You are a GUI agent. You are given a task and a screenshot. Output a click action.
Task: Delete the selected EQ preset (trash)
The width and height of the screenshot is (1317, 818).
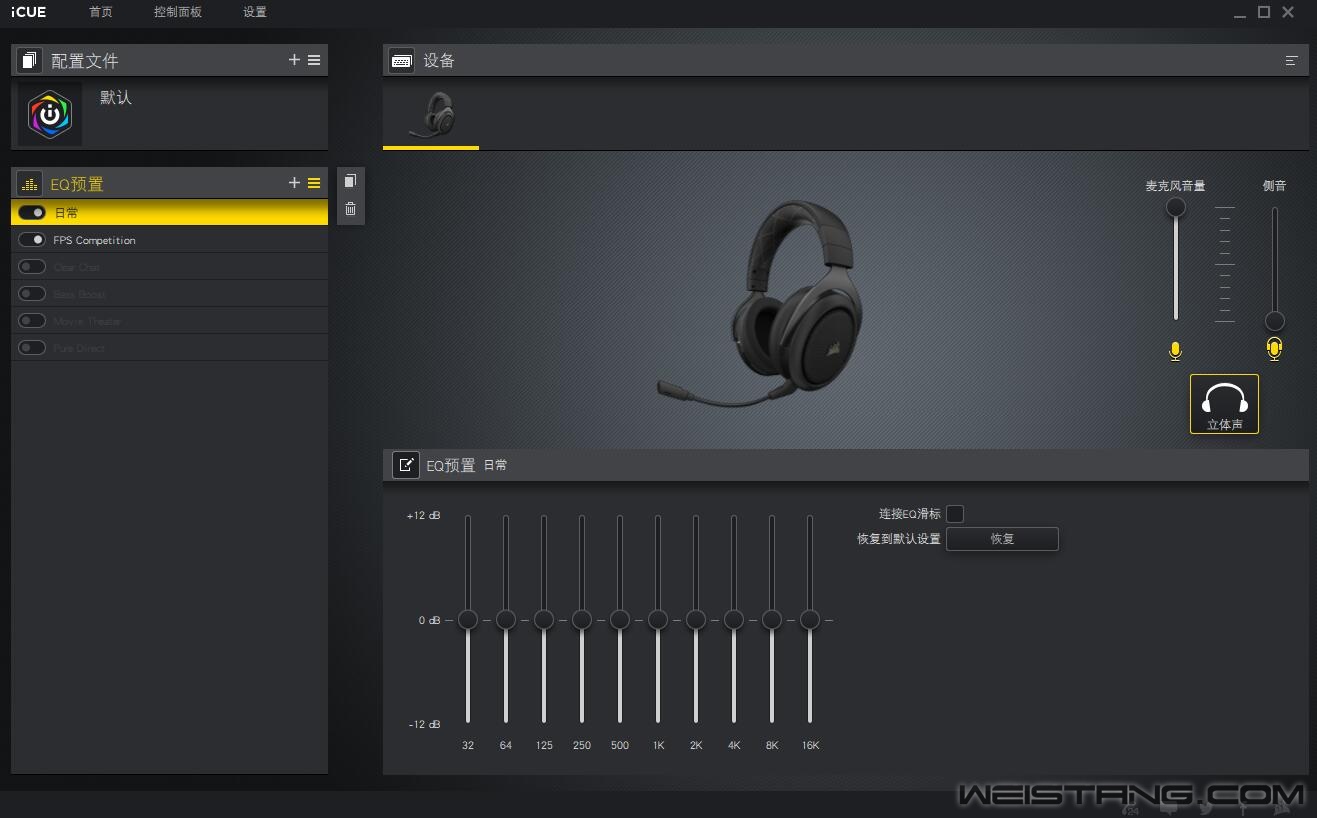(350, 208)
